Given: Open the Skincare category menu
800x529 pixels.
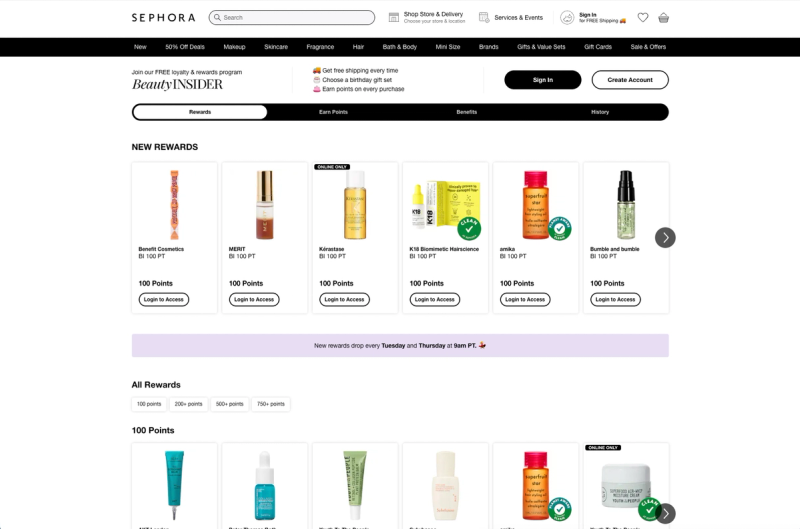Looking at the screenshot, I should click(x=276, y=47).
